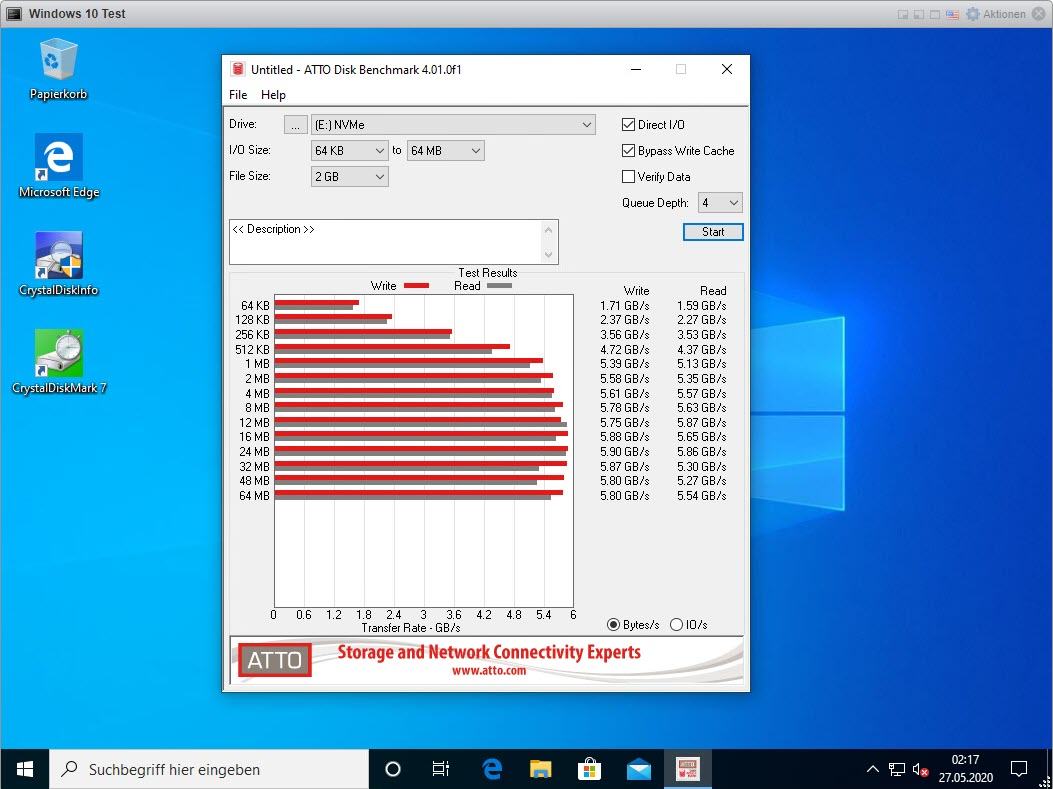Click the description box scroll-up arrow
This screenshot has width=1053, height=789.
pos(549,230)
